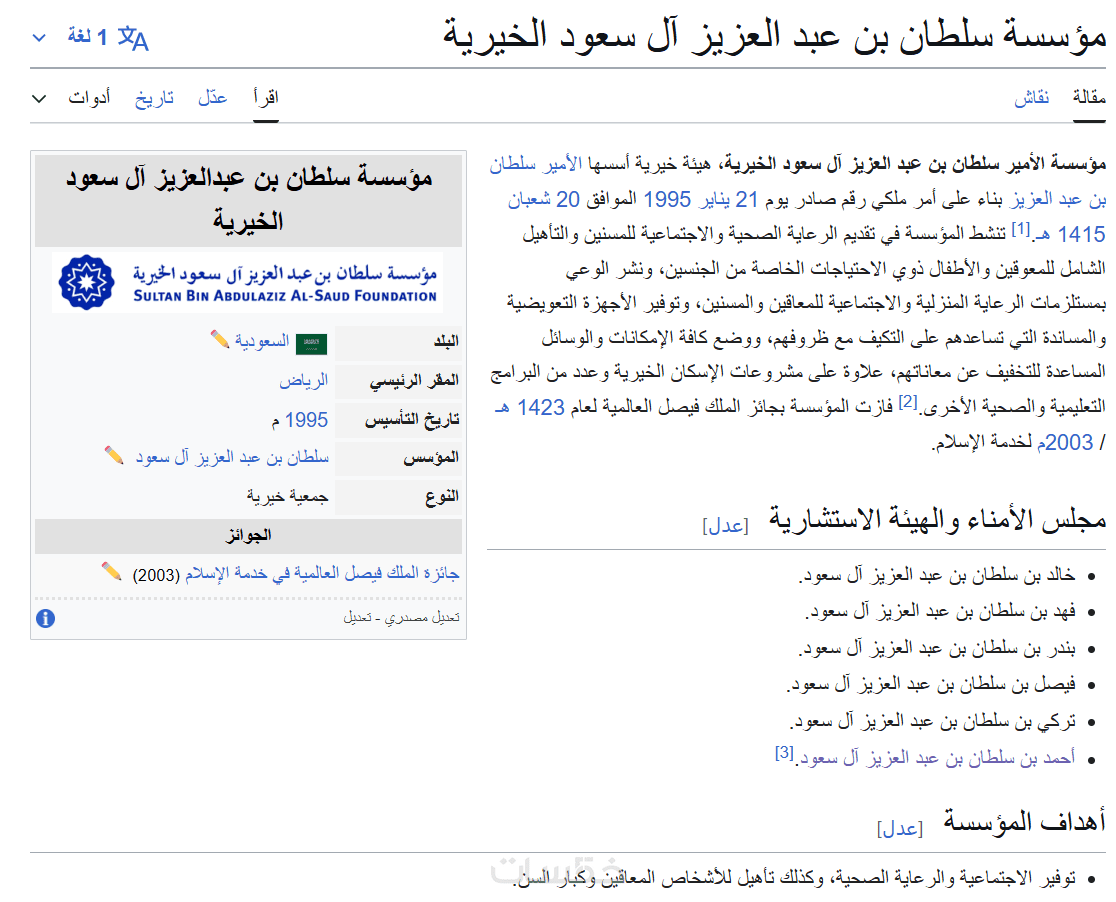Open أحمد بن سلطان بن عبد العزيز link

pyautogui.click(x=936, y=758)
